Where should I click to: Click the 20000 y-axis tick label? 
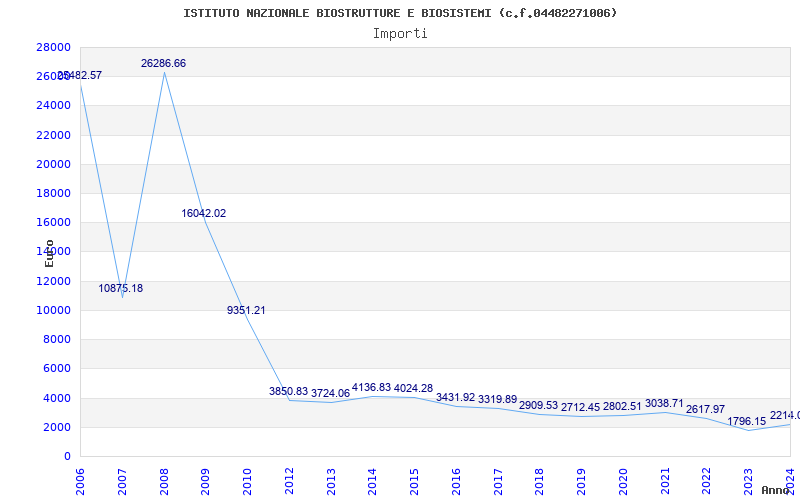pos(54,164)
